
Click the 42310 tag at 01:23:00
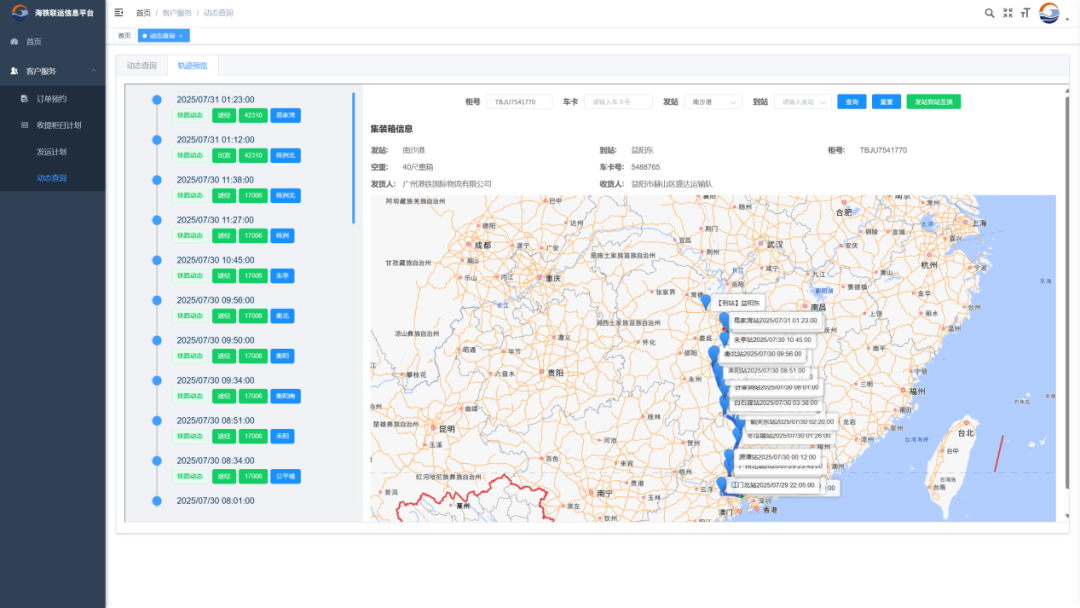(253, 115)
